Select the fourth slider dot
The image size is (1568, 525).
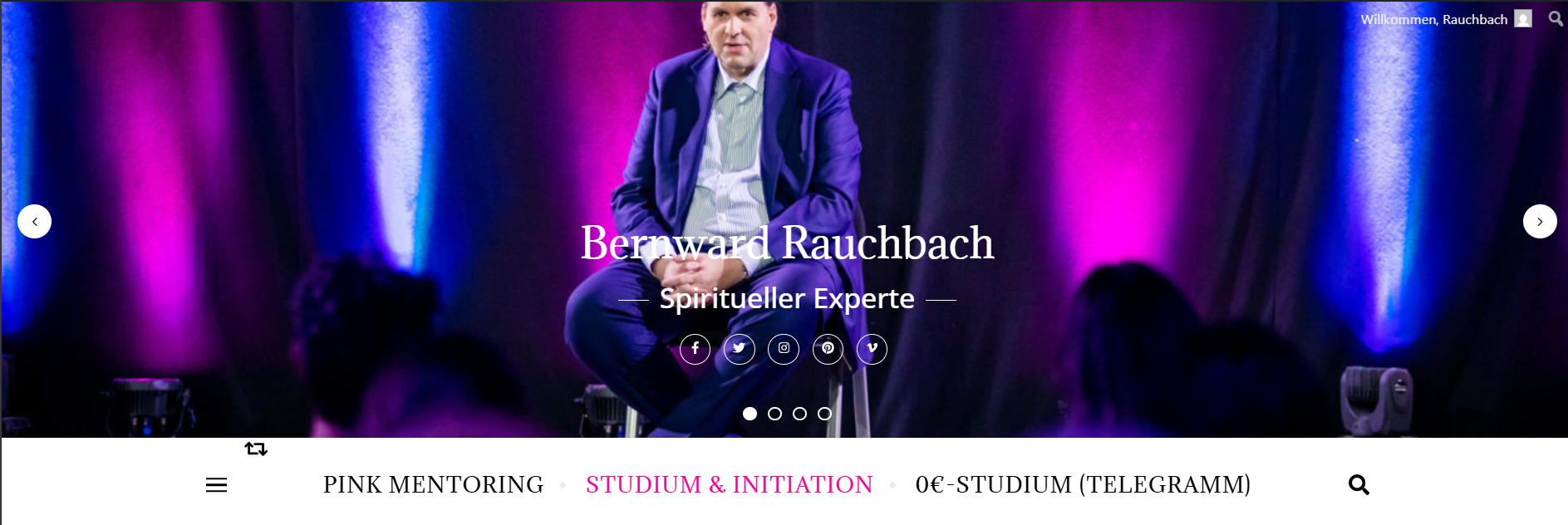(x=824, y=414)
